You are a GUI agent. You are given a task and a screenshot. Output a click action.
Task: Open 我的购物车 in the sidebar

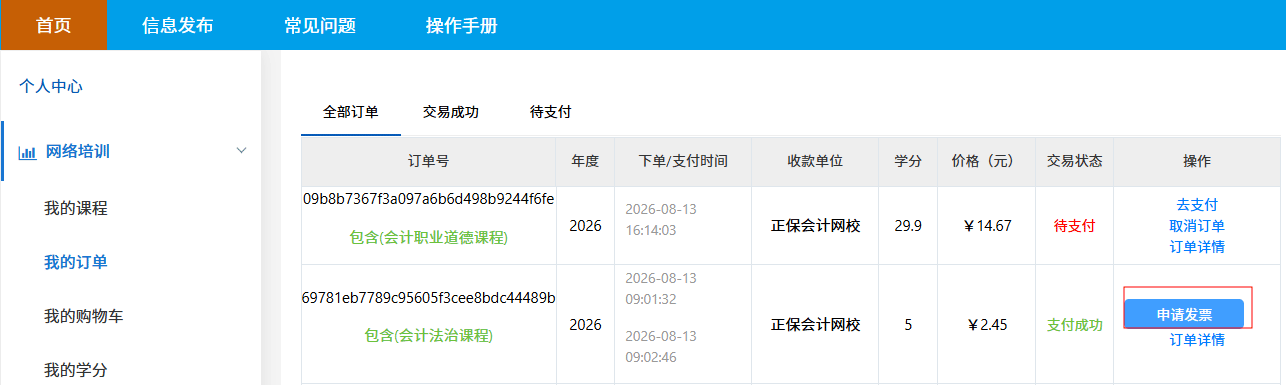point(84,317)
